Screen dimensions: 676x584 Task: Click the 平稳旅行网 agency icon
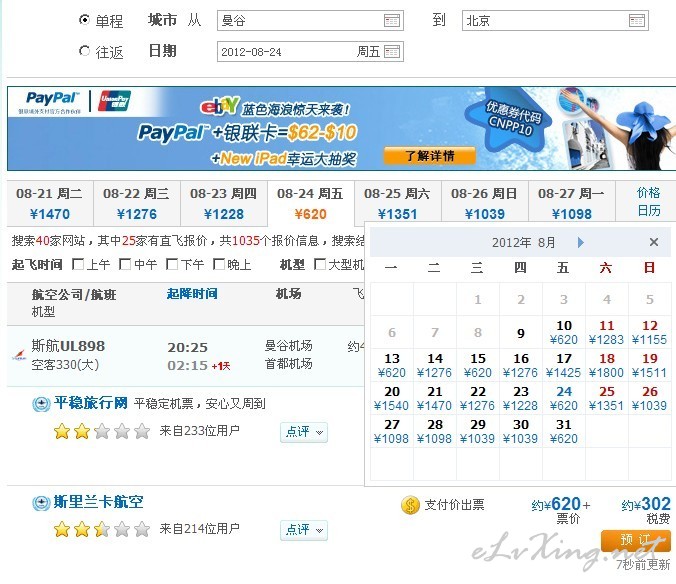(41, 404)
